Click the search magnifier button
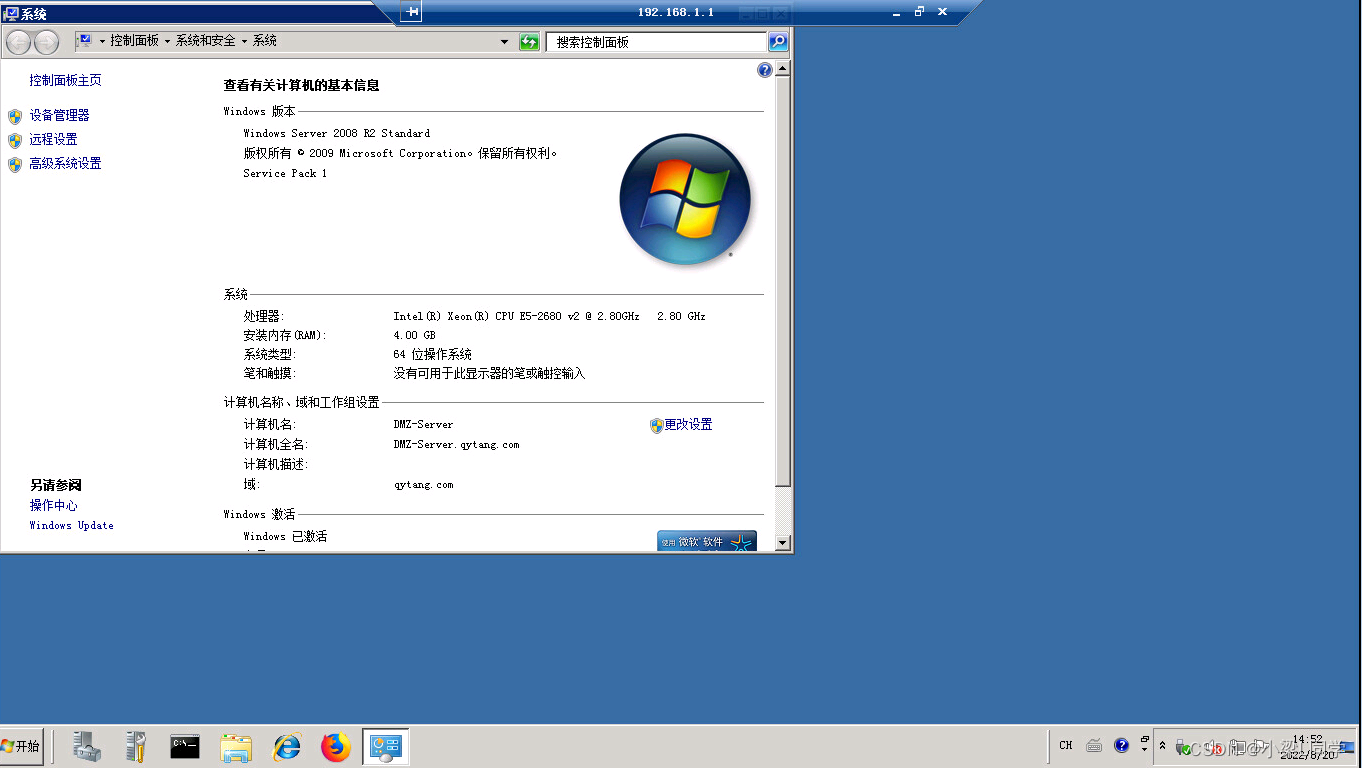Image resolution: width=1362 pixels, height=768 pixels. click(x=778, y=42)
